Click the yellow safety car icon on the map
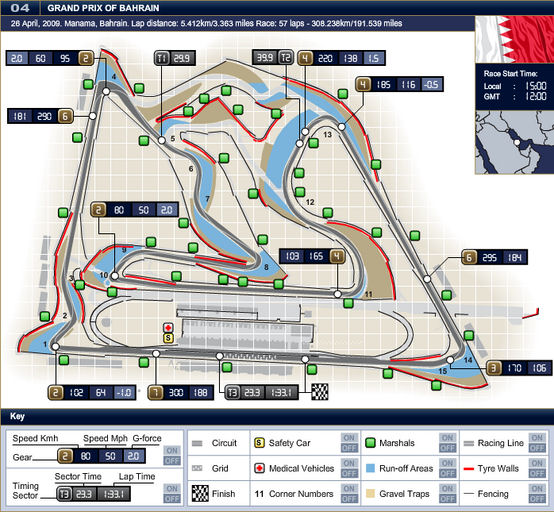The image size is (554, 512). (168, 338)
